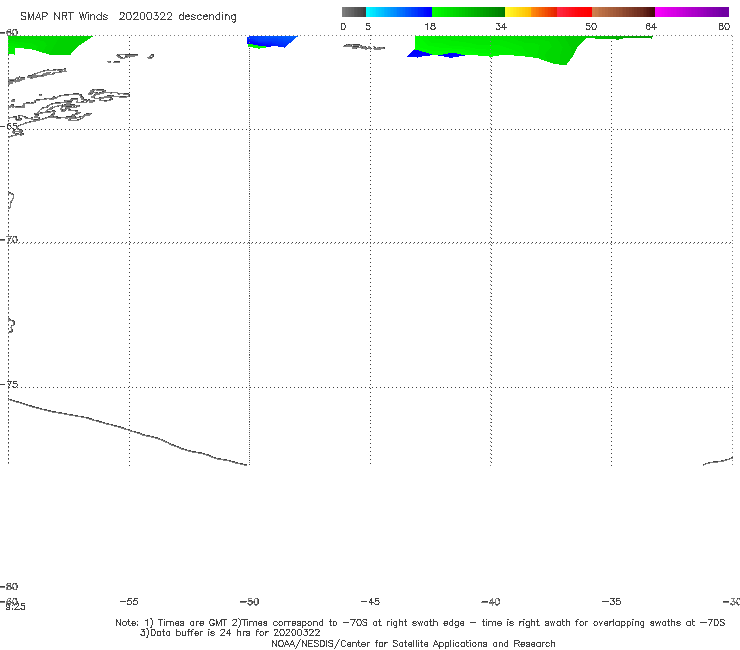Click the latitude label '-70'
The image size is (740, 650).
[9, 240]
